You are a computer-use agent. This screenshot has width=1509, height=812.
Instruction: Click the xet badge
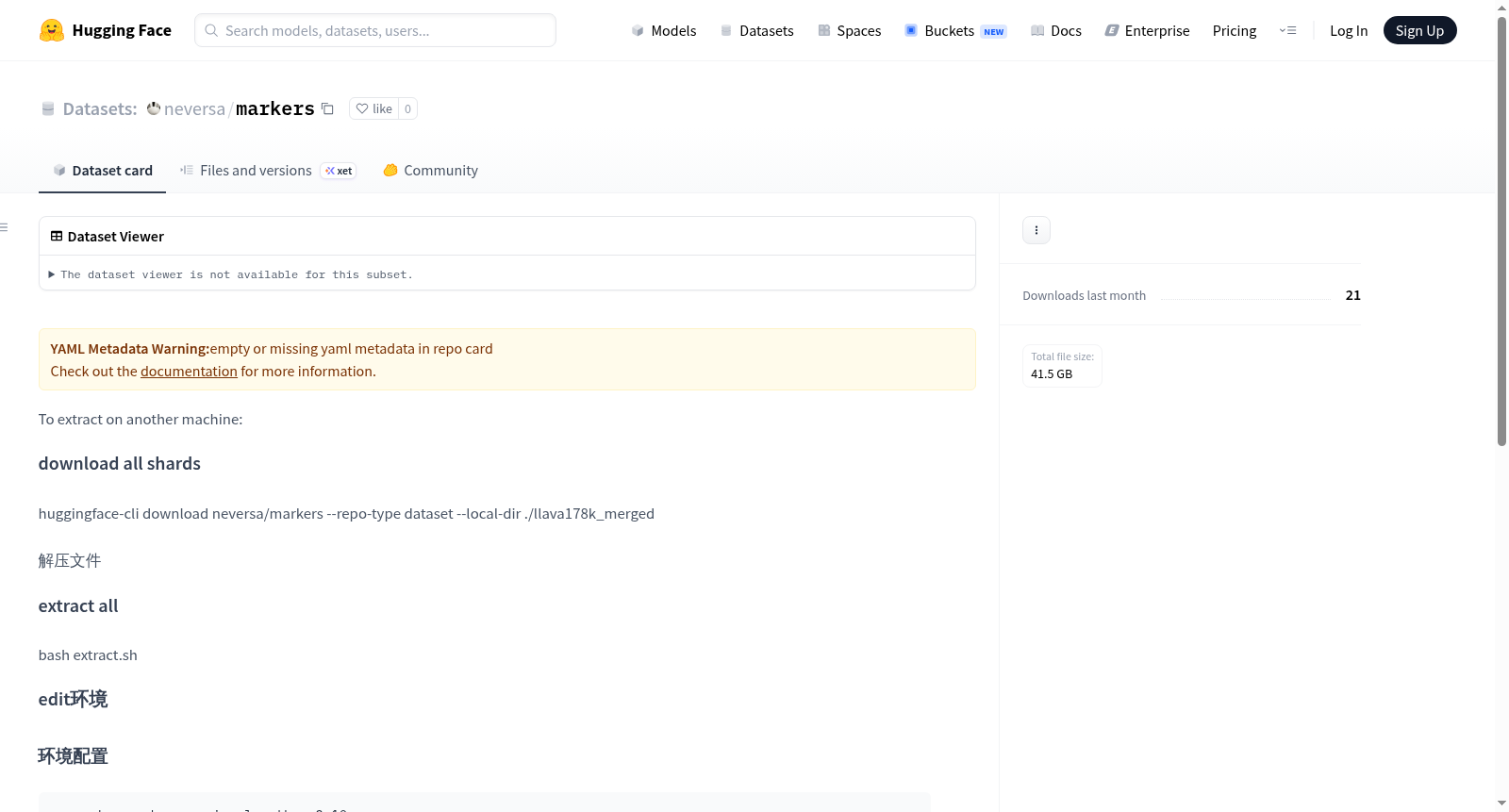(x=339, y=171)
